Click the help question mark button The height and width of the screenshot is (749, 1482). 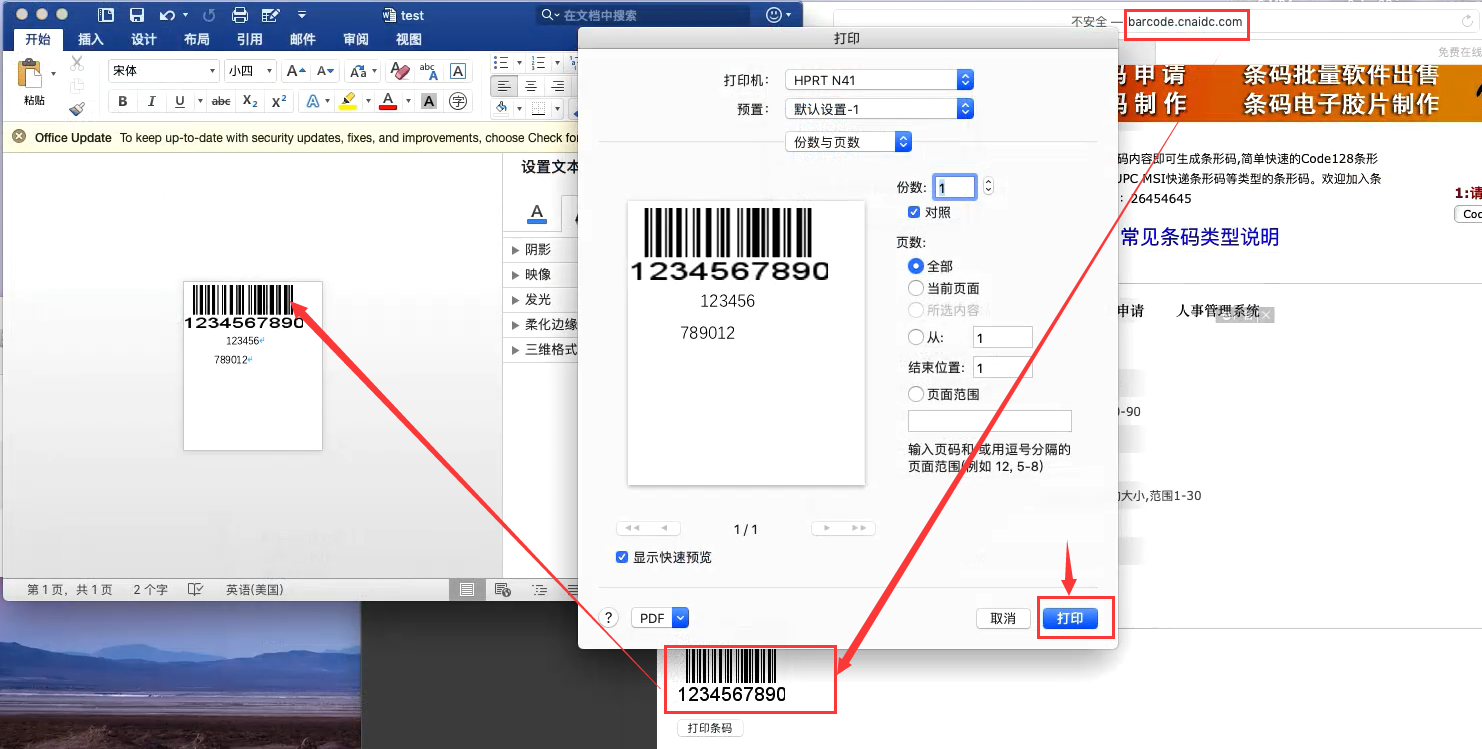point(609,618)
